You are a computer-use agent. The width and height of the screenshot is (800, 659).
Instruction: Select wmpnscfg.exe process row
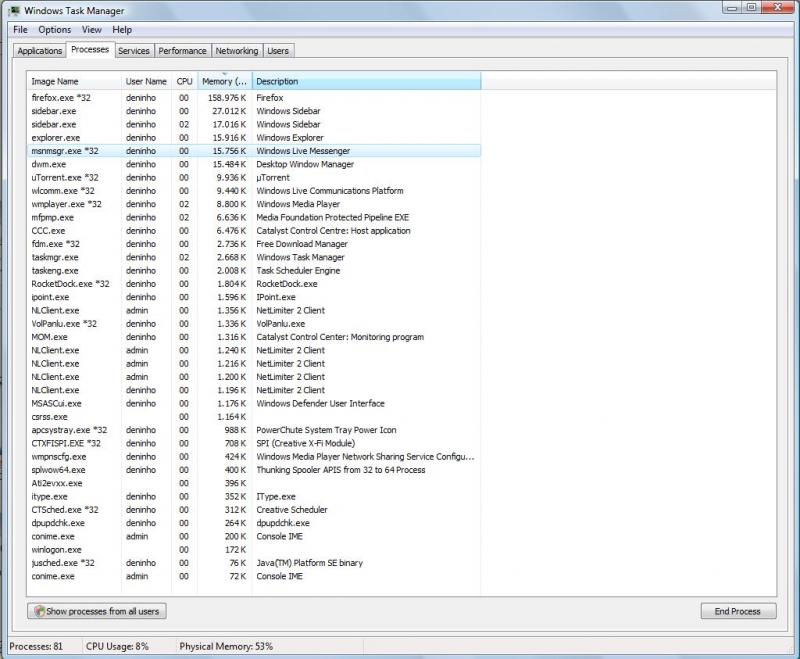(x=254, y=457)
